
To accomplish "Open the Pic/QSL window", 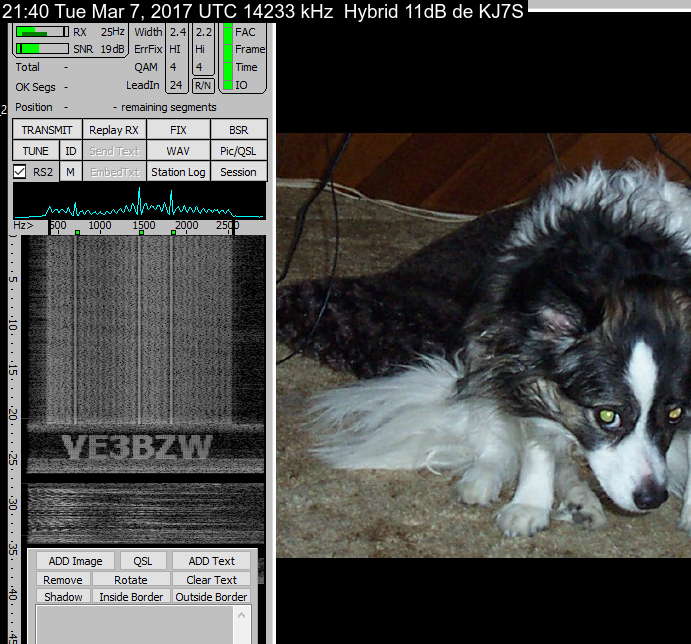I will click(238, 151).
